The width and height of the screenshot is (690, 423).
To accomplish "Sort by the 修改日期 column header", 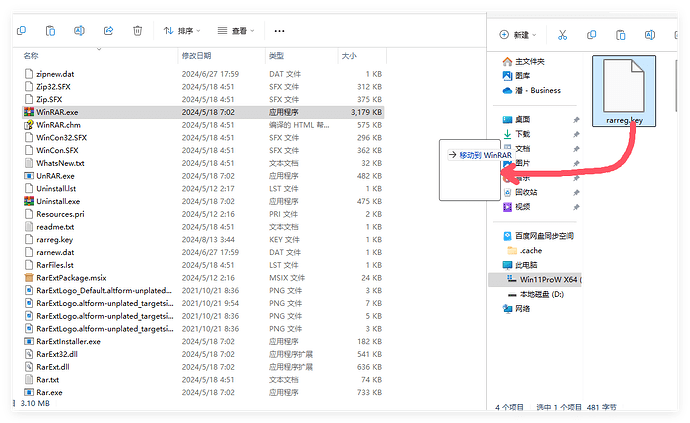I will (196, 55).
